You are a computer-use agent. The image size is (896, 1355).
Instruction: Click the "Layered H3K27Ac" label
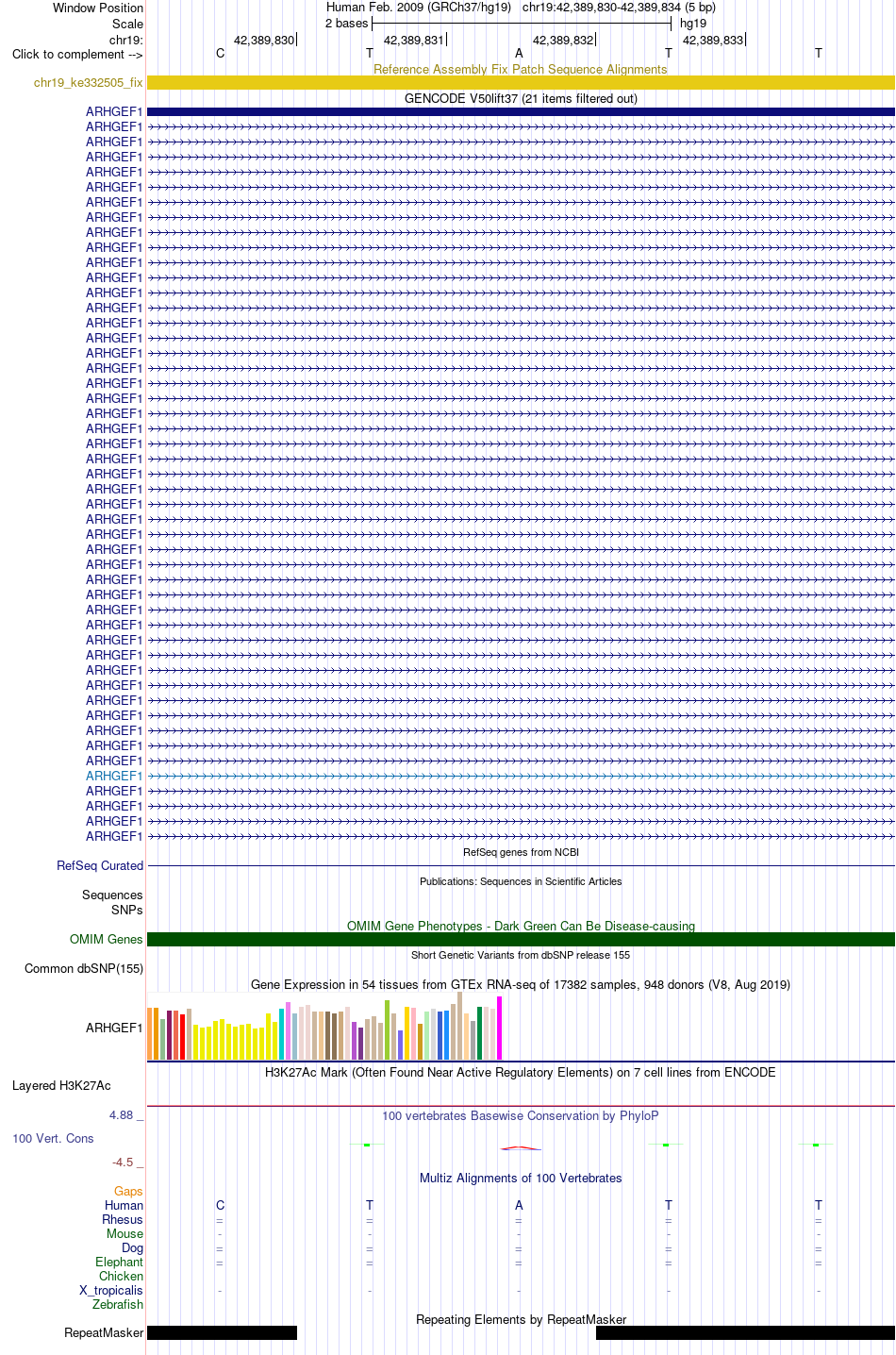coord(61,1085)
